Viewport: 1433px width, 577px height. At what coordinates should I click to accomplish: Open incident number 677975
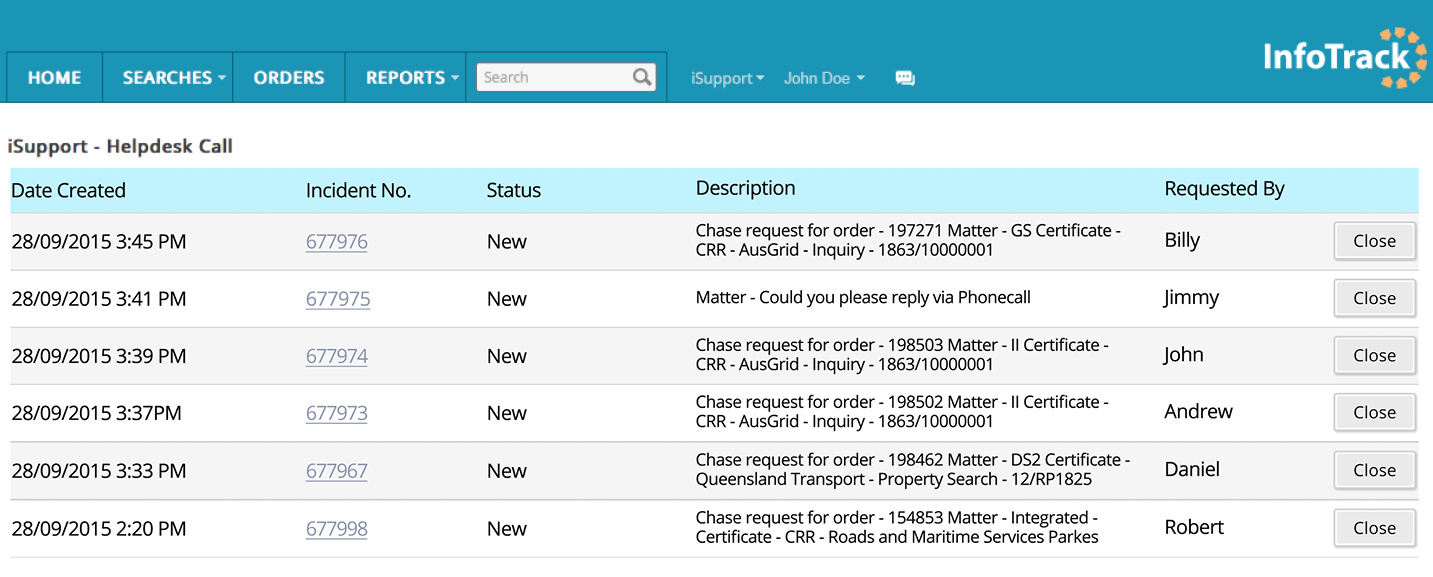point(338,299)
